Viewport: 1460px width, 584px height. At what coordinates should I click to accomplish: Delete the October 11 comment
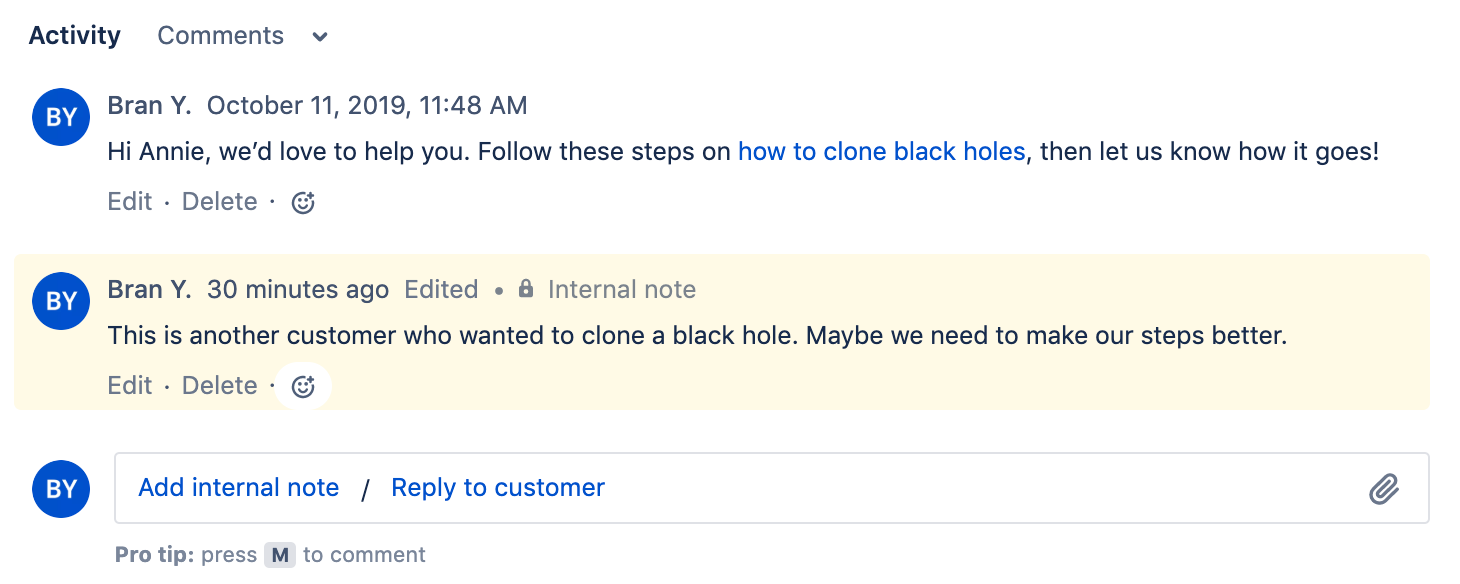(x=219, y=202)
